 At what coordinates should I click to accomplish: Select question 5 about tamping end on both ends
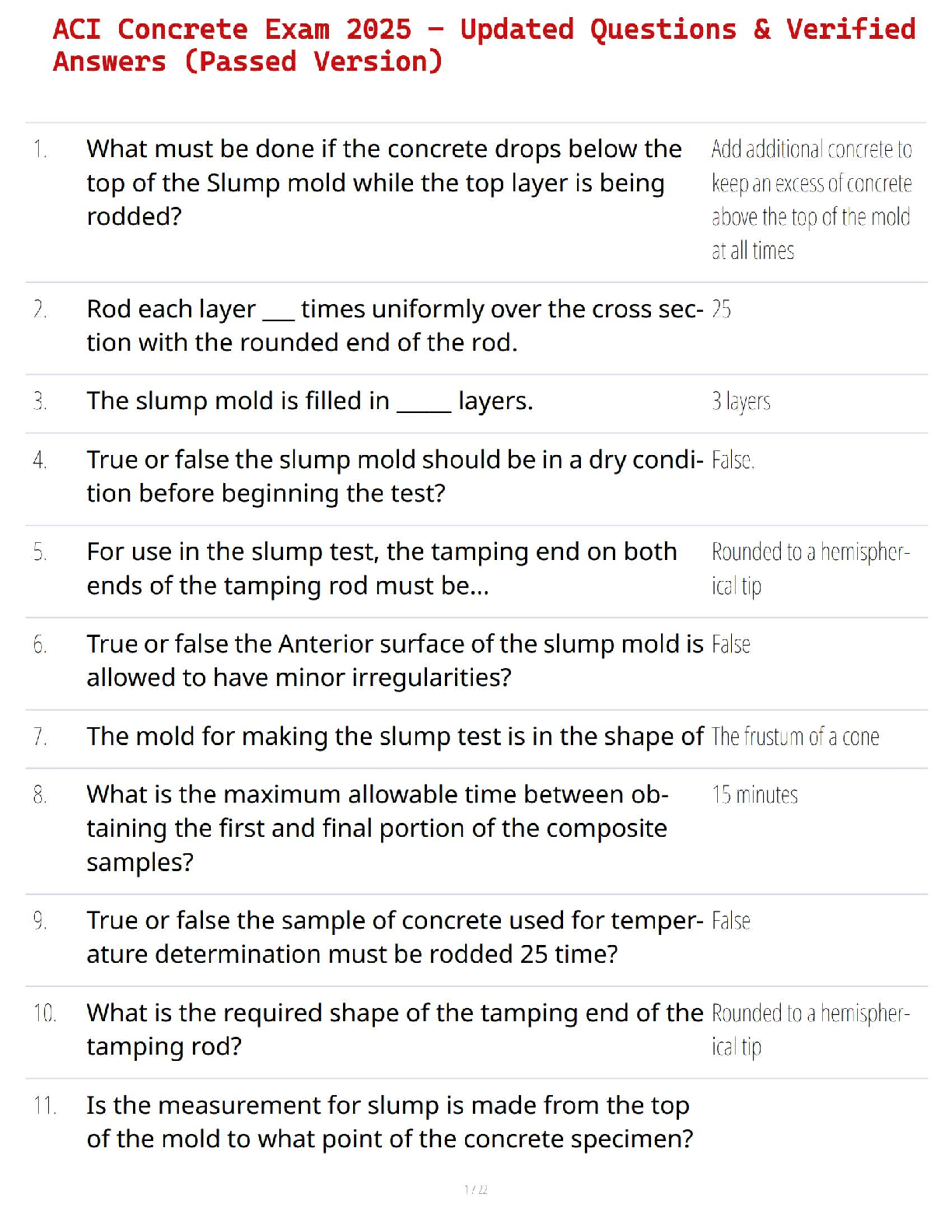(382, 569)
